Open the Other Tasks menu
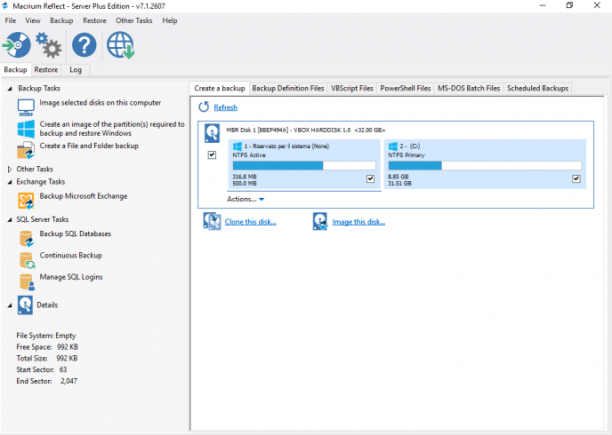The image size is (612, 435). tap(134, 21)
